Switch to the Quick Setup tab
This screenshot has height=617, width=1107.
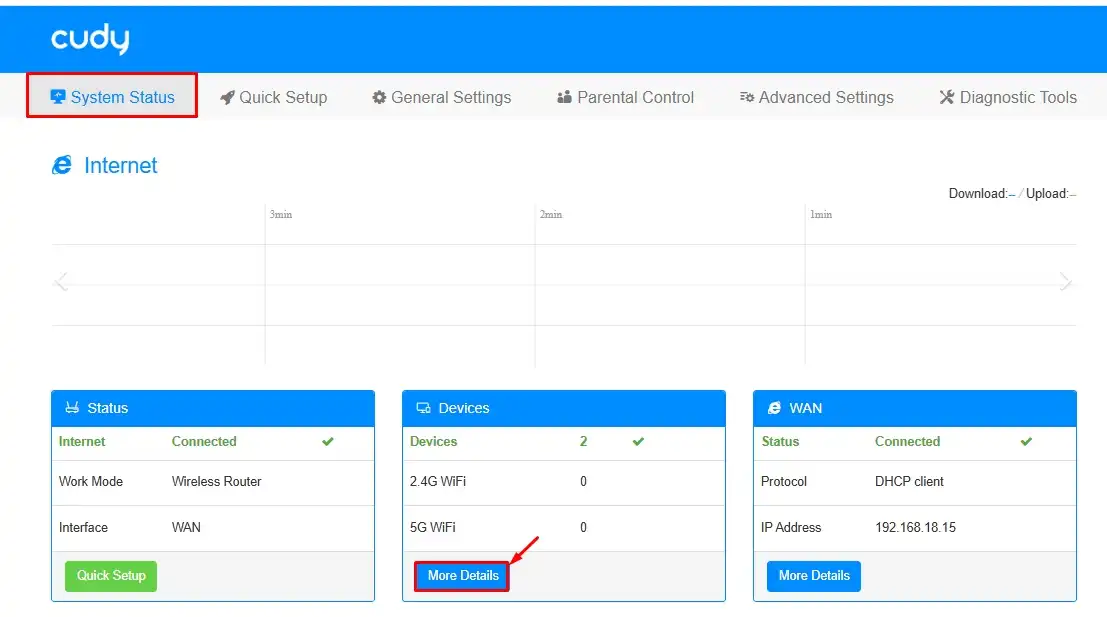pyautogui.click(x=274, y=97)
